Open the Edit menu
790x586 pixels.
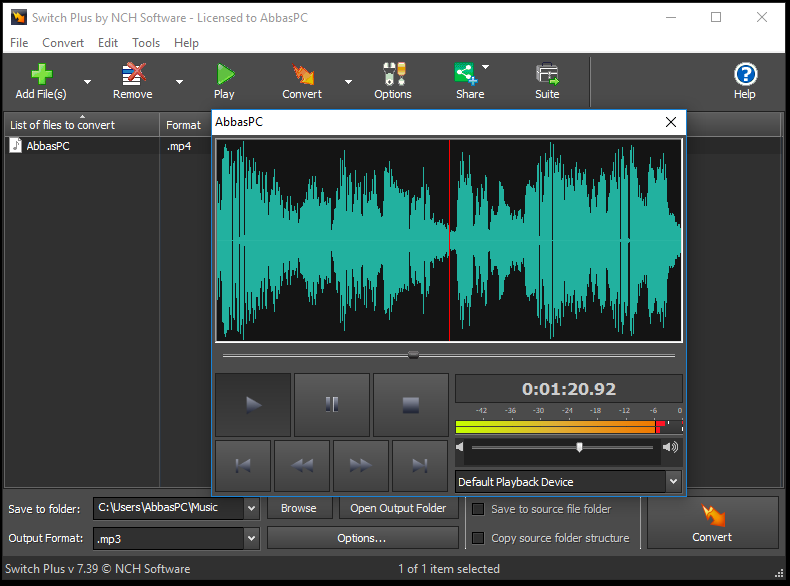tap(108, 43)
